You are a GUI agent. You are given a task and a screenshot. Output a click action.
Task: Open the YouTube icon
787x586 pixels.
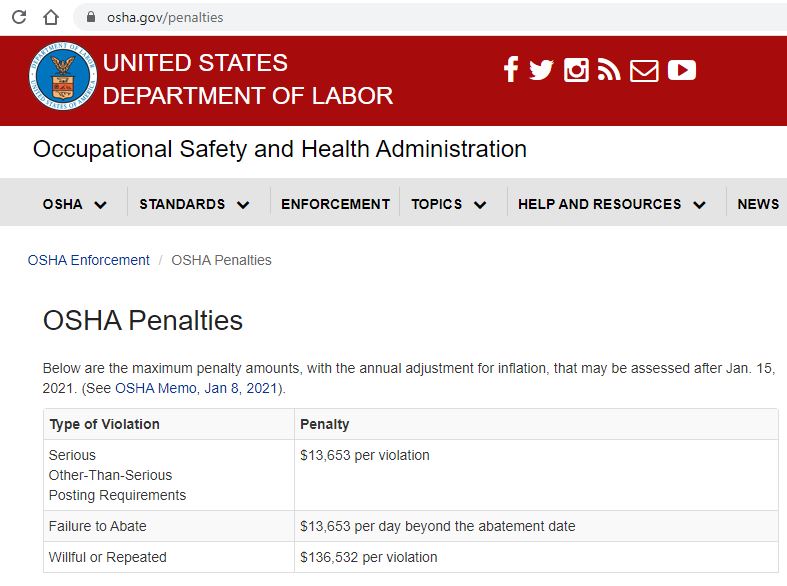tap(681, 70)
